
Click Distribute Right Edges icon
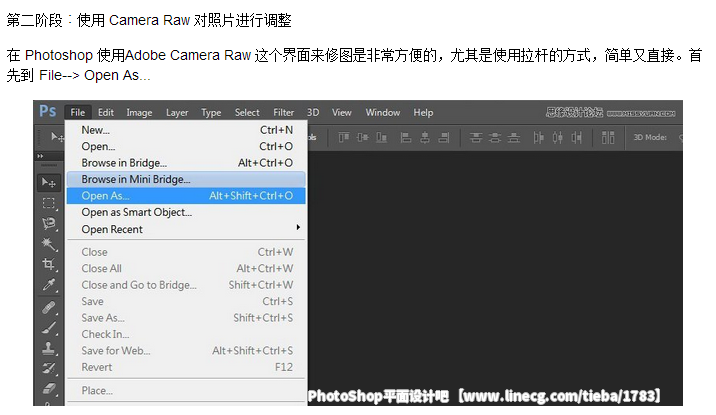tap(577, 137)
